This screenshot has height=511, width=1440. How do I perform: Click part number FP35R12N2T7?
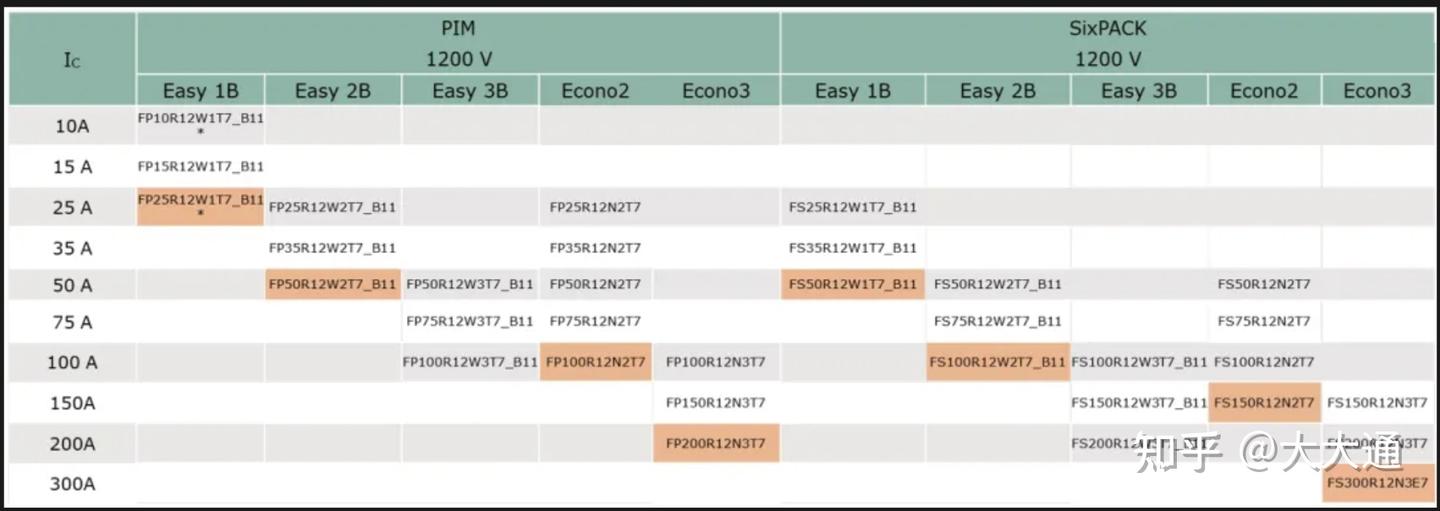point(595,248)
